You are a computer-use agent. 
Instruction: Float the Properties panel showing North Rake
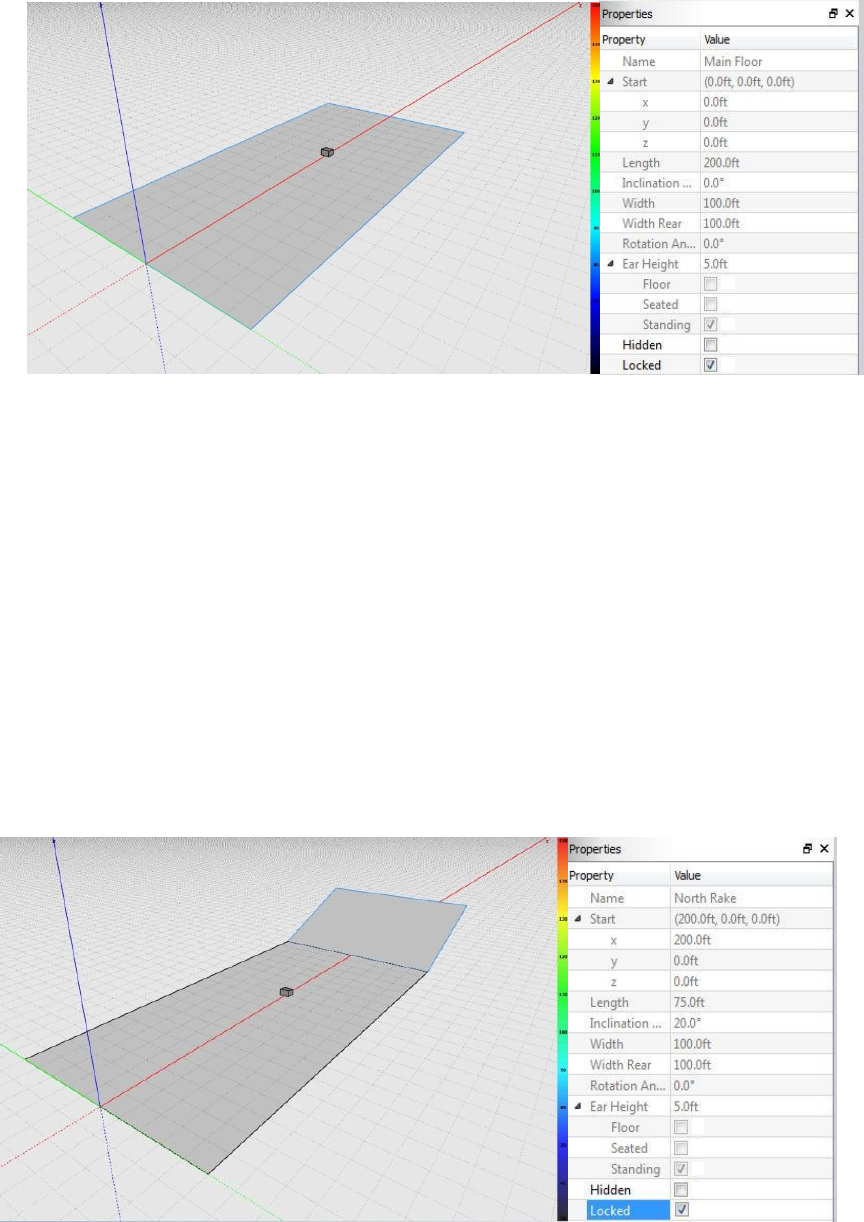(808, 848)
